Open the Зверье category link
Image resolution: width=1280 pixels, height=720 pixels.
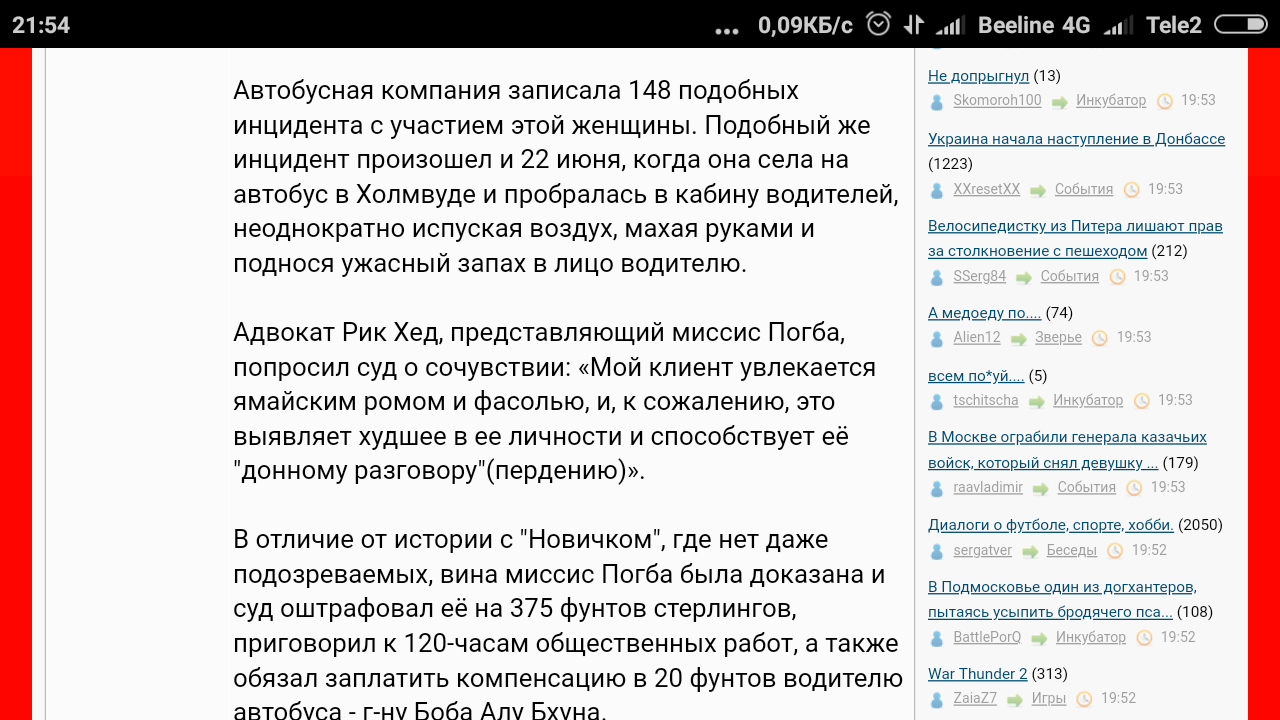pyautogui.click(x=1058, y=338)
